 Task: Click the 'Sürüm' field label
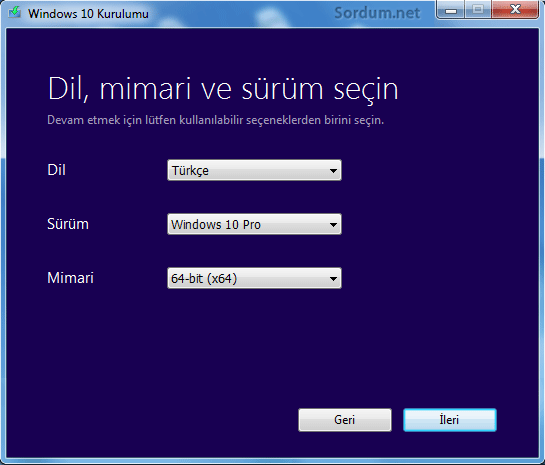pyautogui.click(x=68, y=224)
